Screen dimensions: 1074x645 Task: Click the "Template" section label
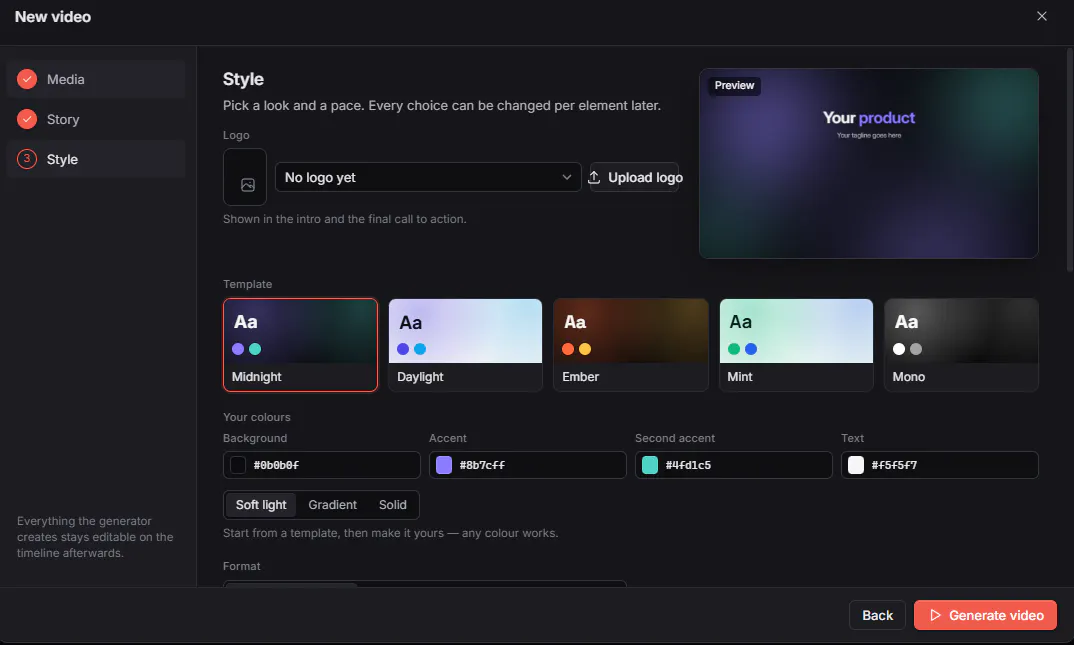247,284
